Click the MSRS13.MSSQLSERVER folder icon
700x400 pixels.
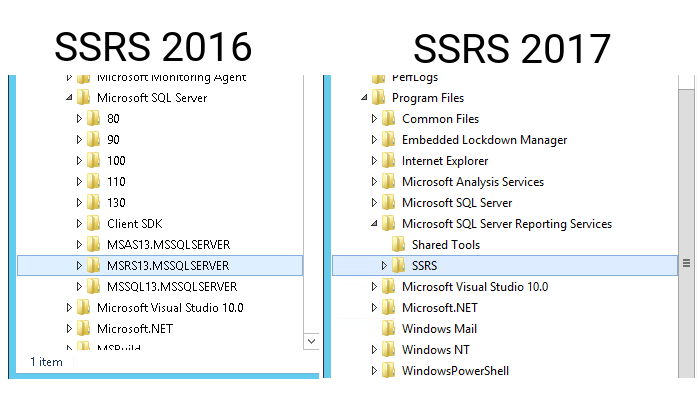(x=93, y=265)
